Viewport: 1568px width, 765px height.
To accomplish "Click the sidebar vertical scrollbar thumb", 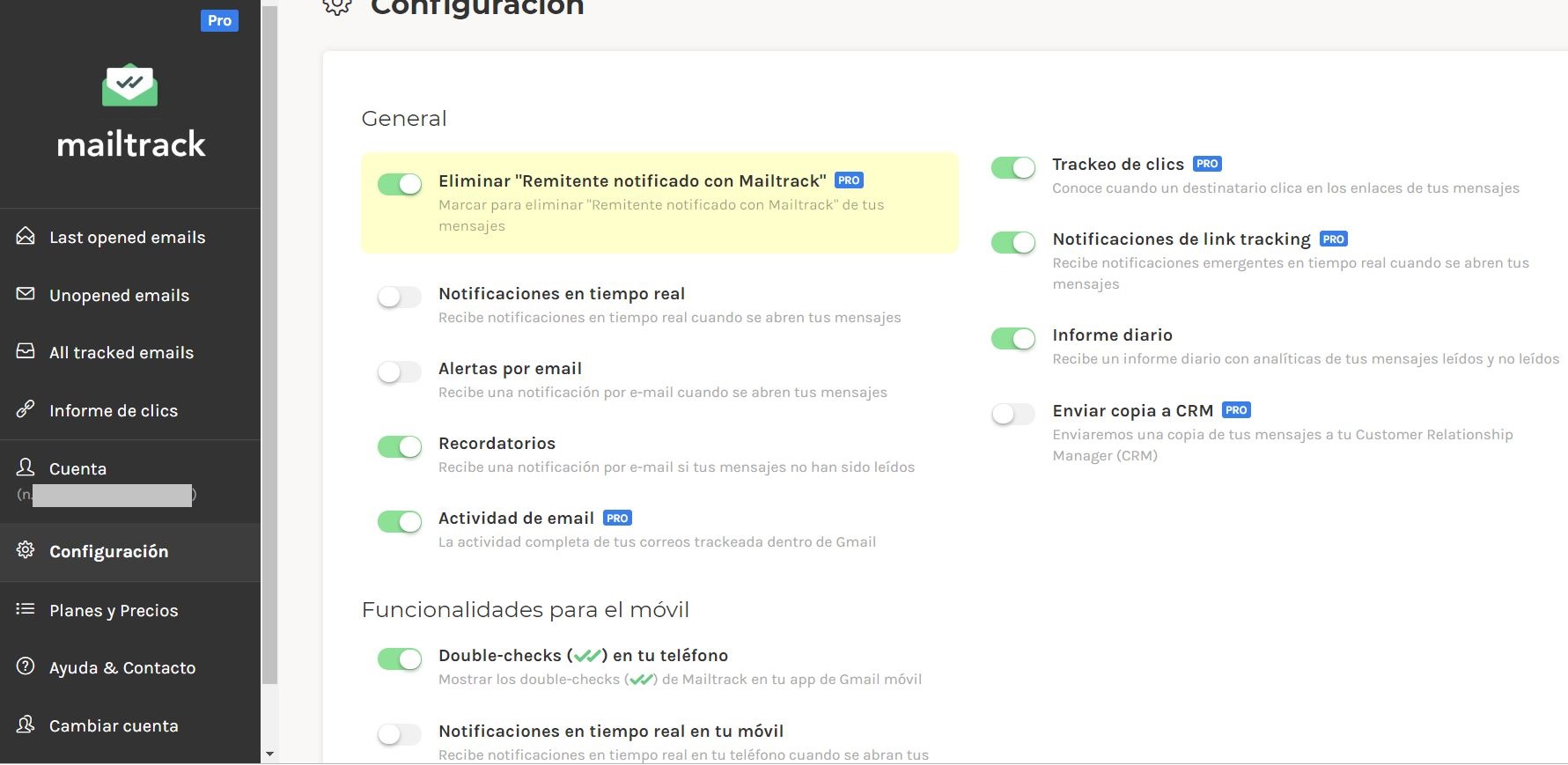I will coord(269,343).
